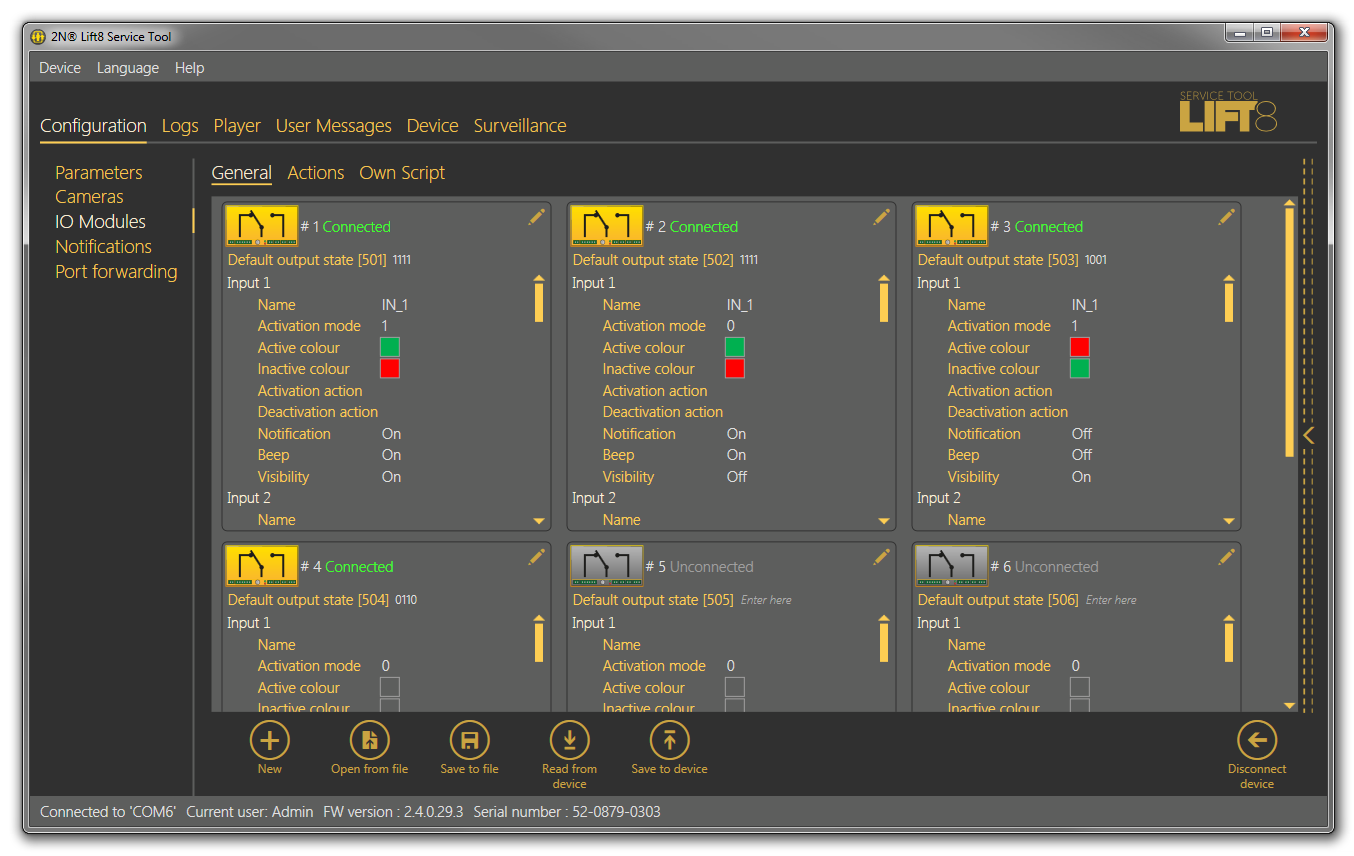Click Default output state field of module #5

(766, 600)
